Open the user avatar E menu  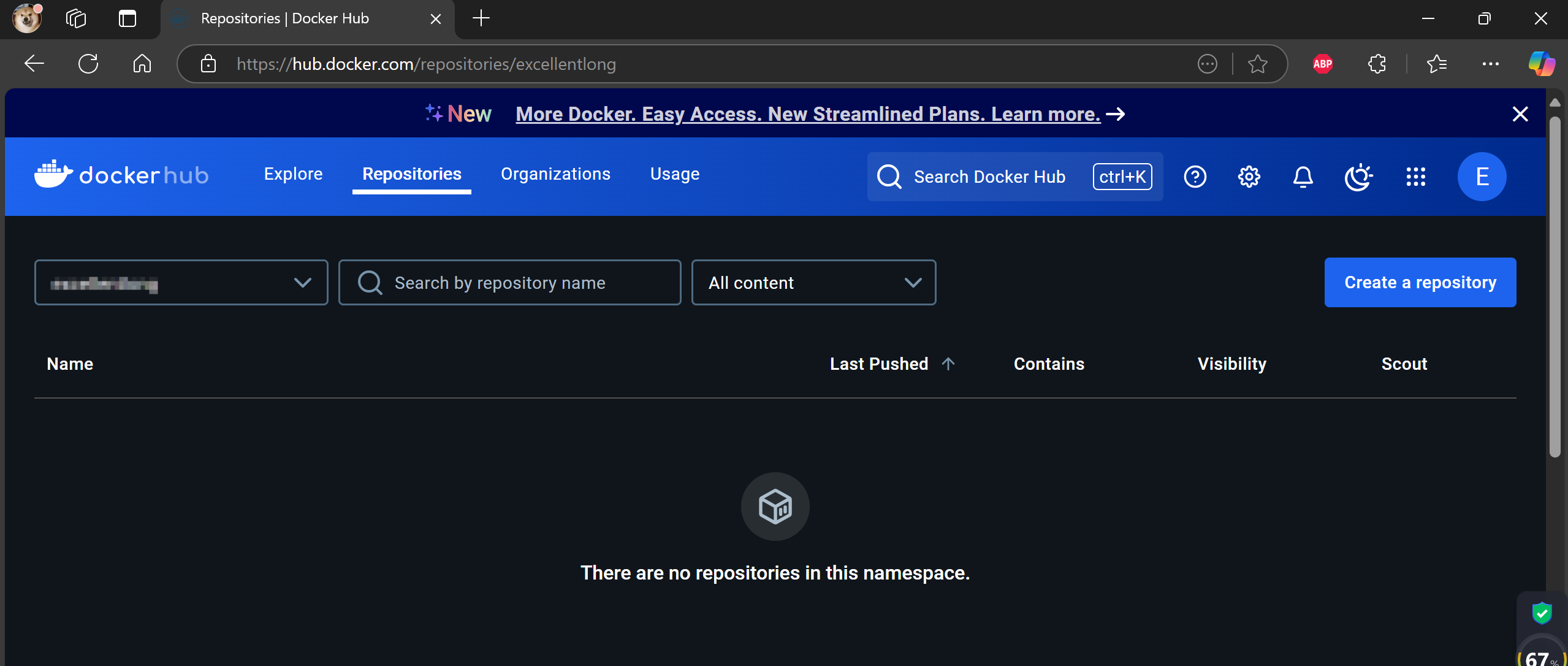pos(1482,177)
